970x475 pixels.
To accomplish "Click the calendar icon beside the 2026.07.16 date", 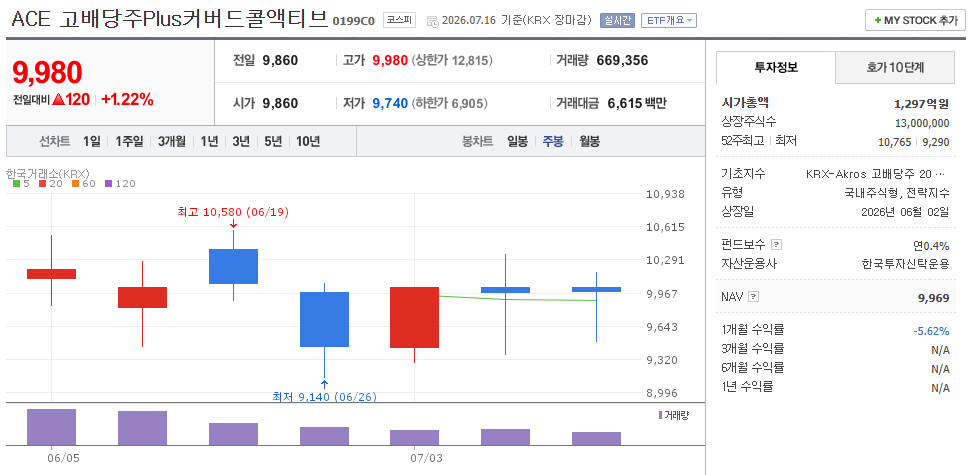I will click(x=432, y=22).
